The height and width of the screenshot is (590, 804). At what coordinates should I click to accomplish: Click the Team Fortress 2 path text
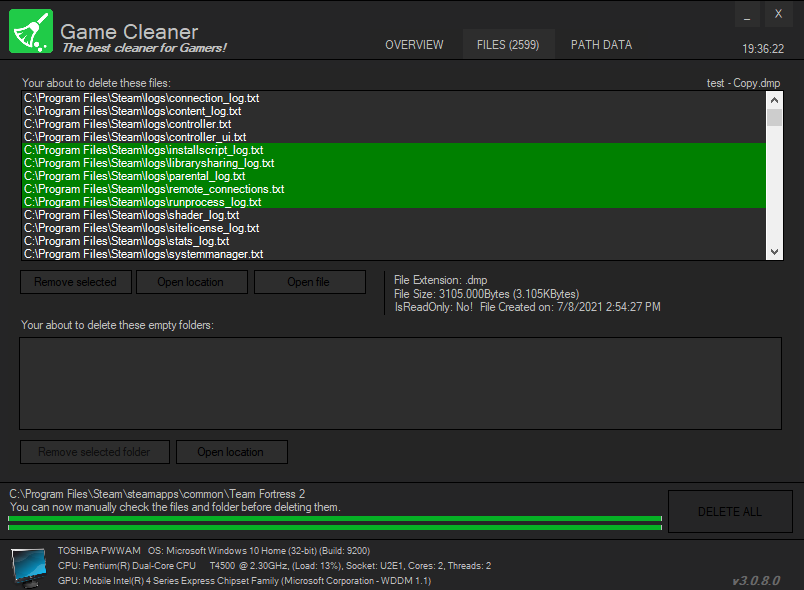157,494
